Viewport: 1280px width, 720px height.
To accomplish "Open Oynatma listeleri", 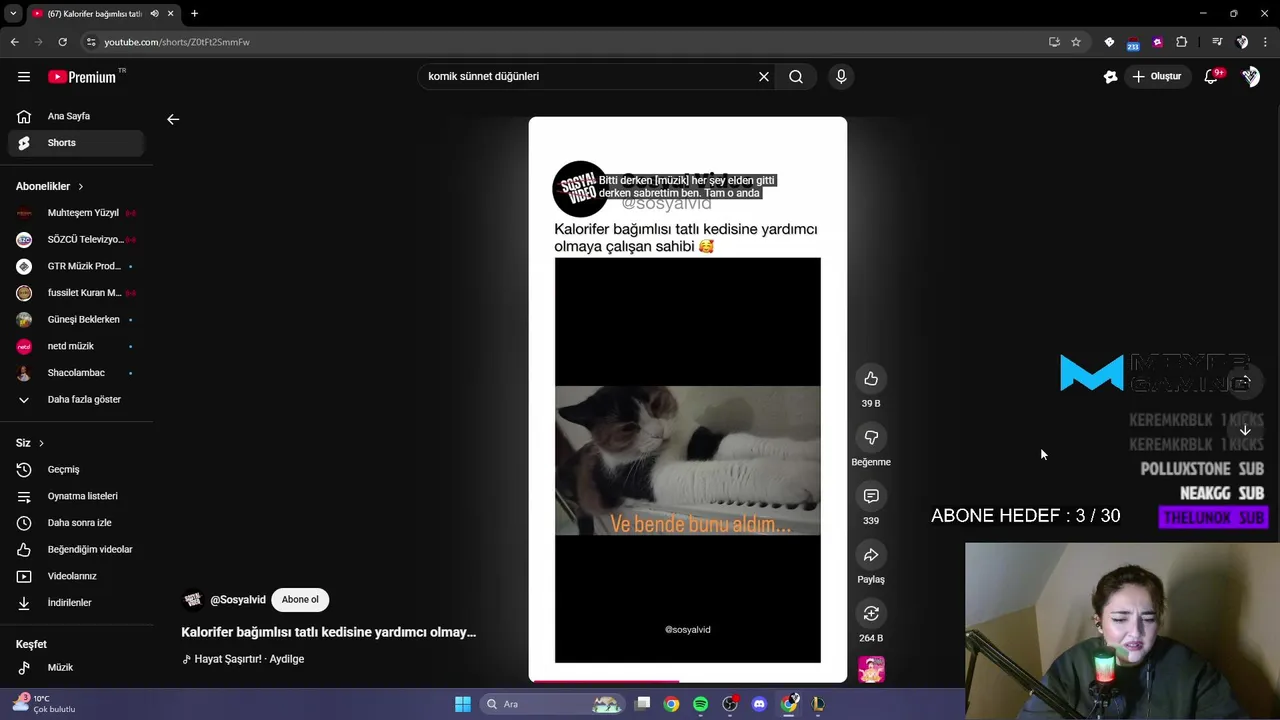I will (x=76, y=496).
